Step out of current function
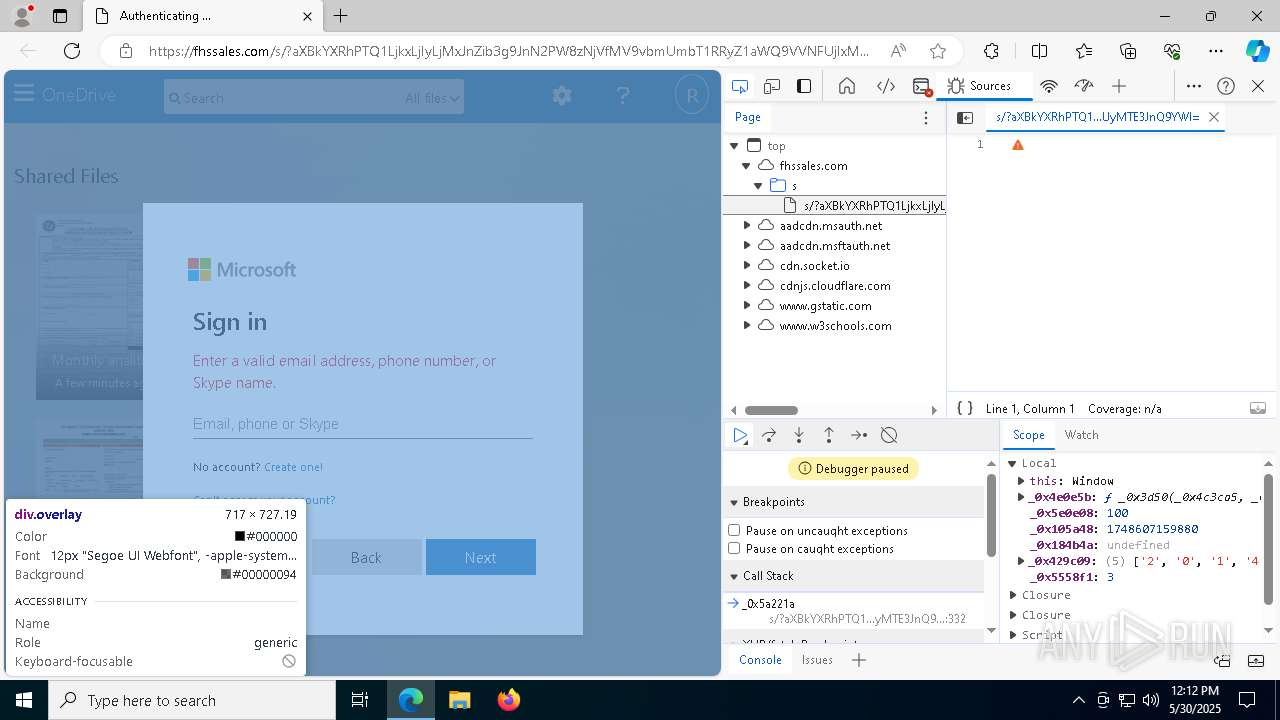The height and width of the screenshot is (720, 1280). click(829, 435)
